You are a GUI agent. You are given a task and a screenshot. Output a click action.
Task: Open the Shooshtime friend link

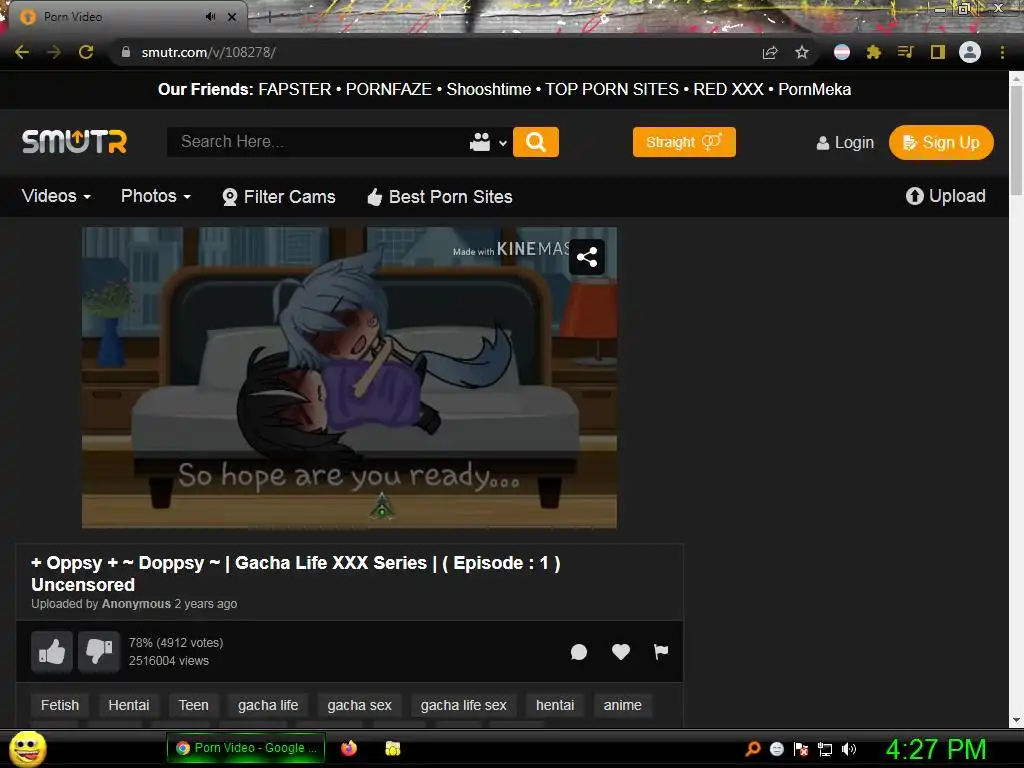[488, 89]
